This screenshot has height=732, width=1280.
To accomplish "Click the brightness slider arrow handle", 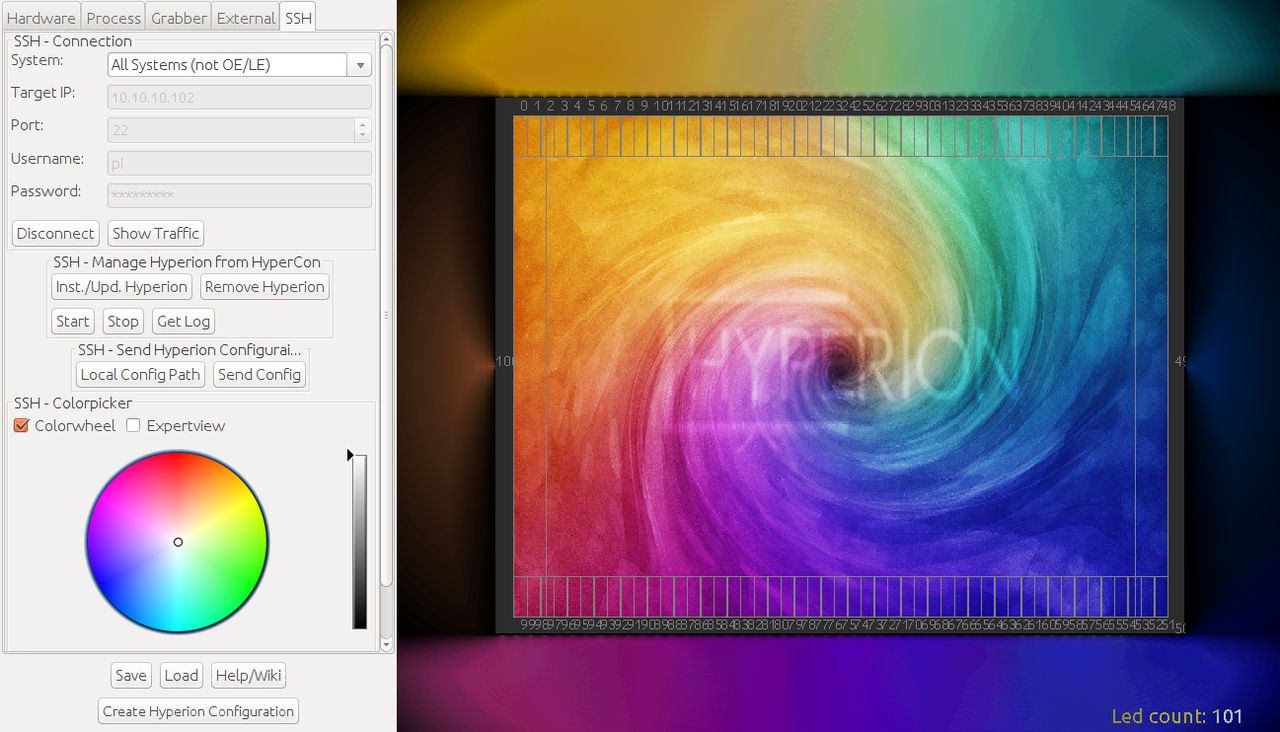I will coord(350,455).
